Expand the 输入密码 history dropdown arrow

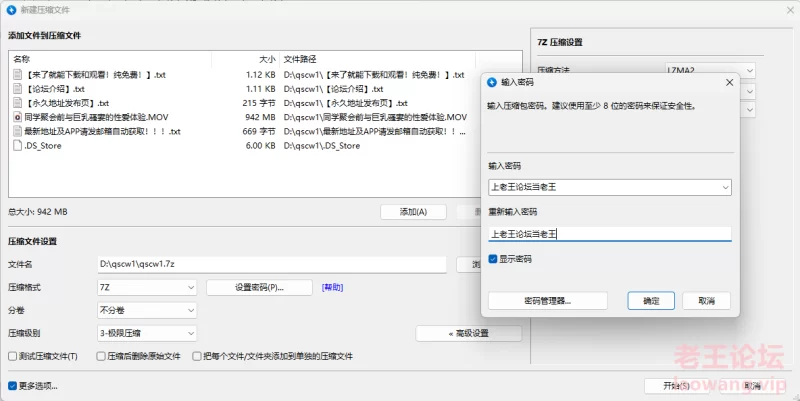click(725, 187)
